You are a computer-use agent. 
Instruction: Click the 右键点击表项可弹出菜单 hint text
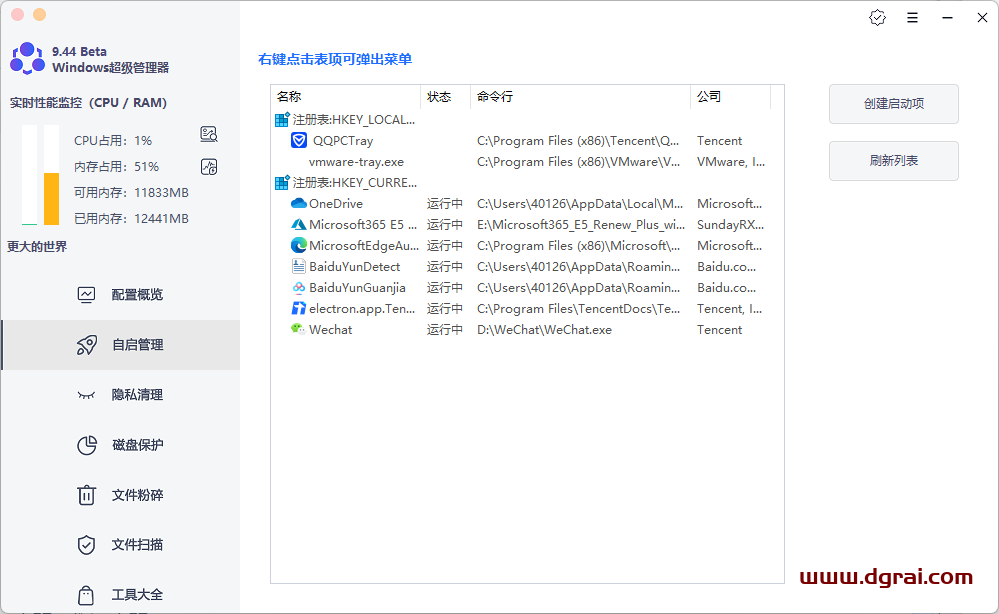[334, 59]
